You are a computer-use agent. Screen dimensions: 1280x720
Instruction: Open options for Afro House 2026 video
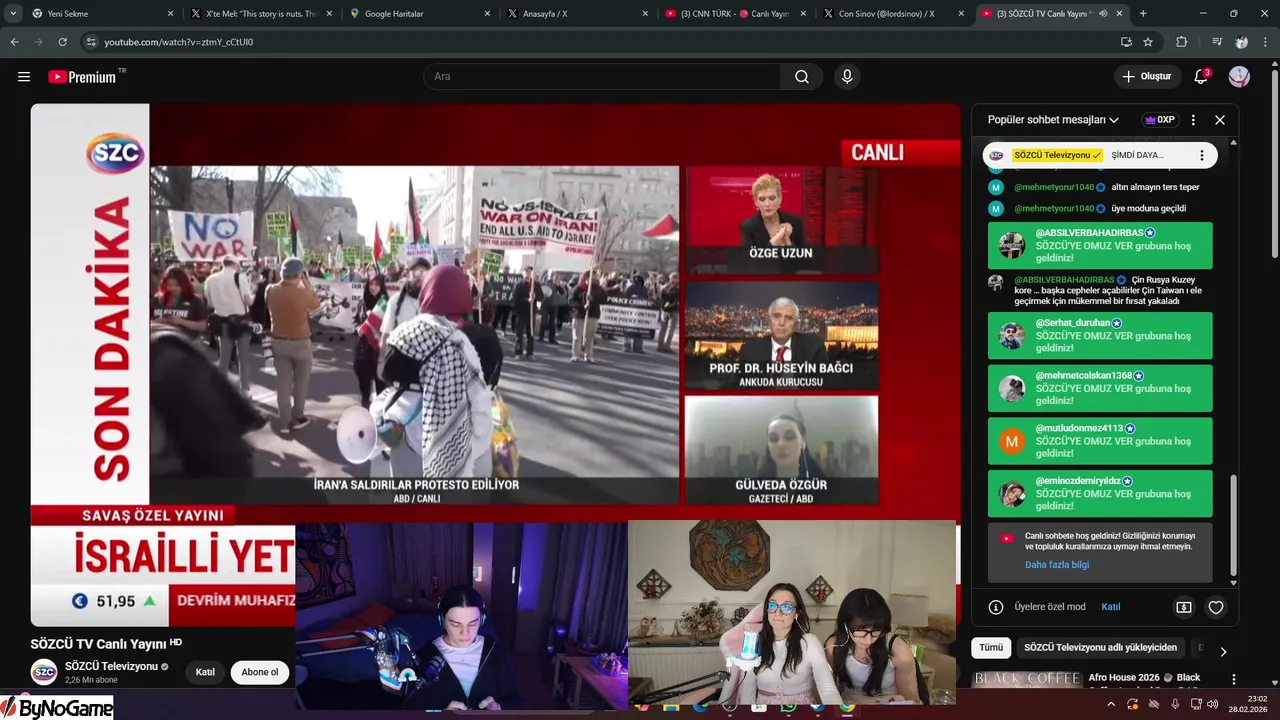tap(1234, 679)
